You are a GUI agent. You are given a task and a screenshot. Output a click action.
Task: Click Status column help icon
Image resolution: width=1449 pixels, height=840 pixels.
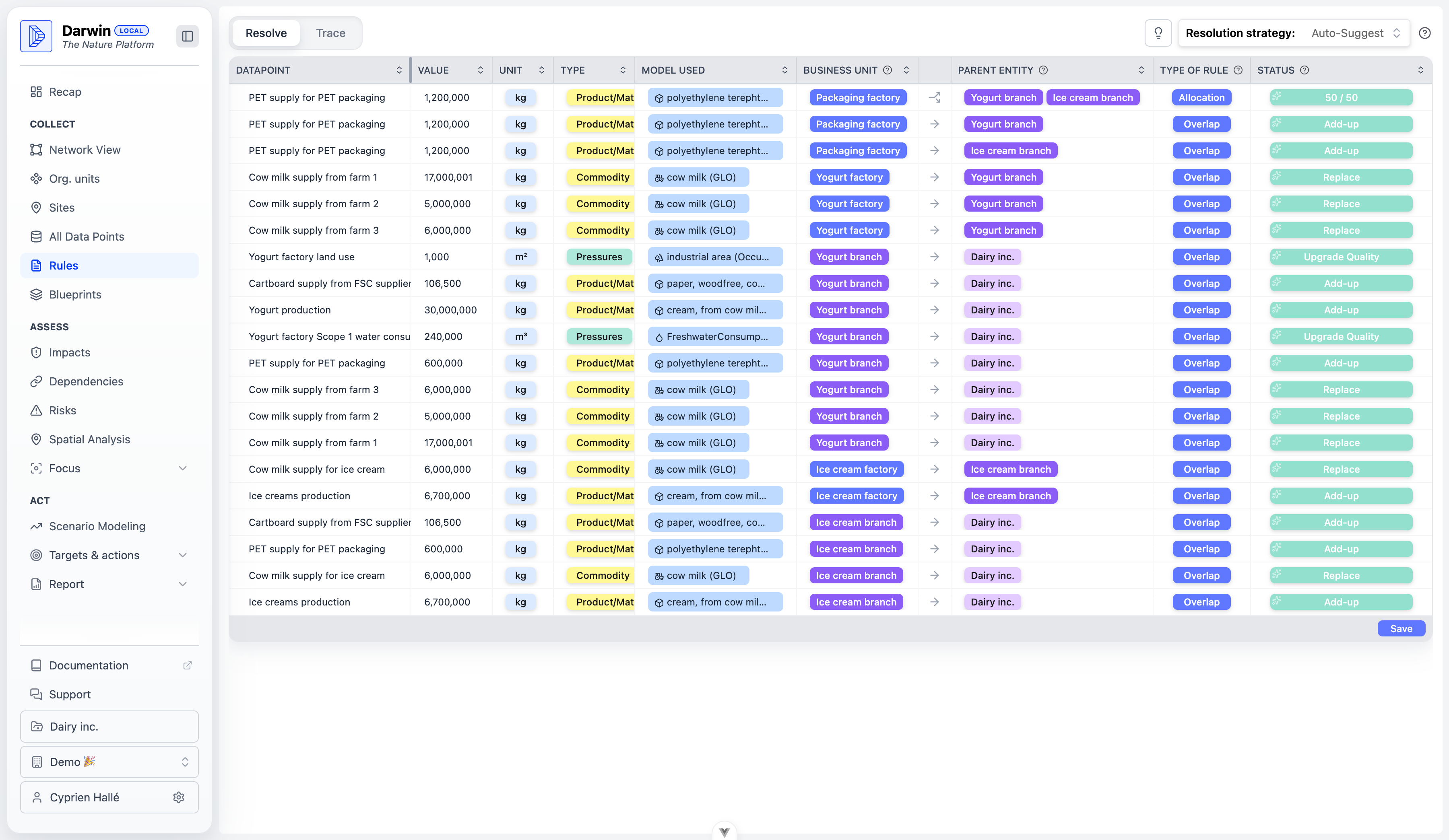1304,70
